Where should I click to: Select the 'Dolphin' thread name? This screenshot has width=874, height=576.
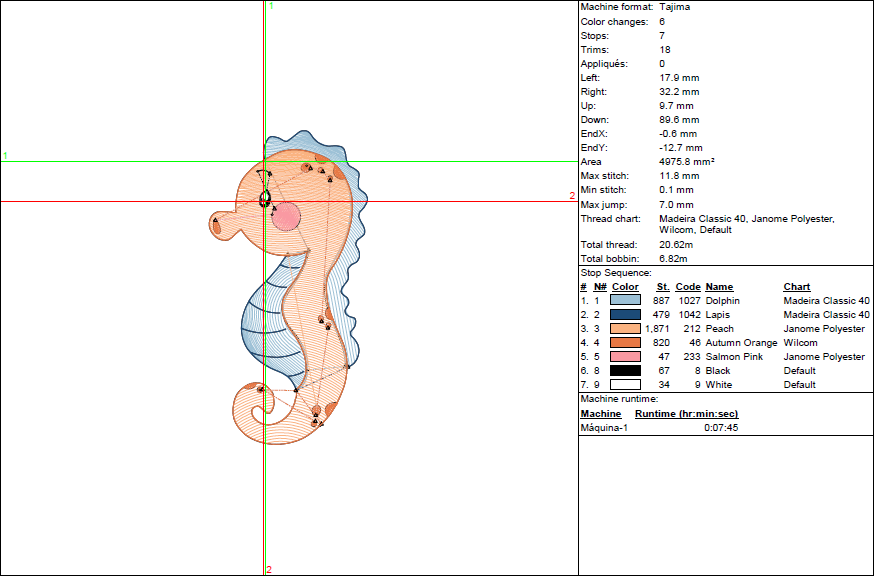722,301
